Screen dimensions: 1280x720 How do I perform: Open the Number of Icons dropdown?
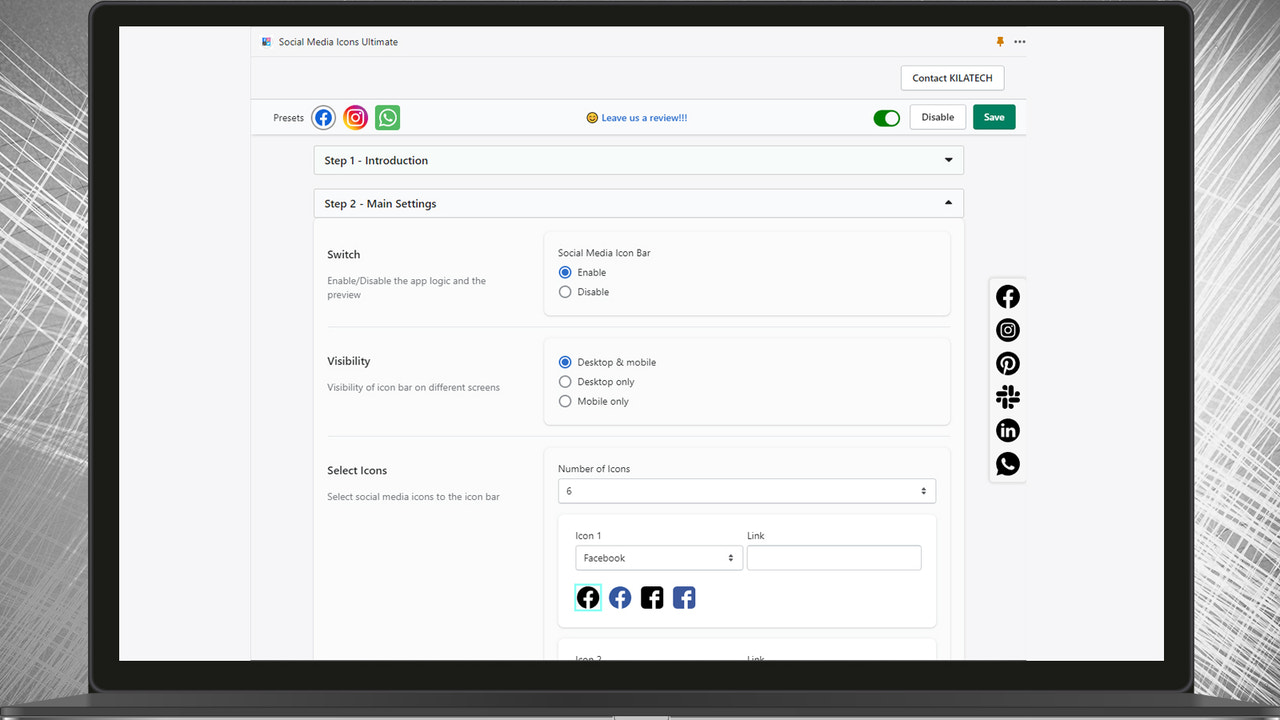(x=746, y=491)
